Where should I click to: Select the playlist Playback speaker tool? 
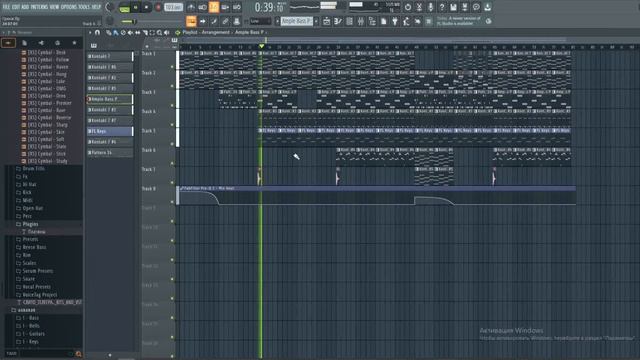point(167,32)
